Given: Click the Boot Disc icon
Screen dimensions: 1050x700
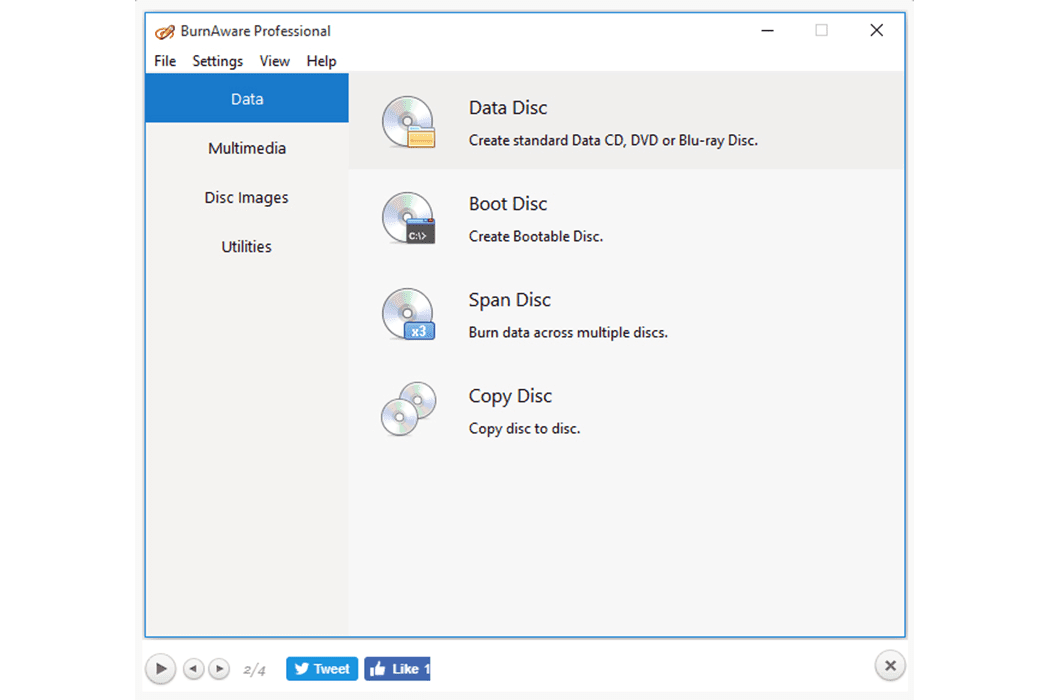Looking at the screenshot, I should pyautogui.click(x=408, y=218).
